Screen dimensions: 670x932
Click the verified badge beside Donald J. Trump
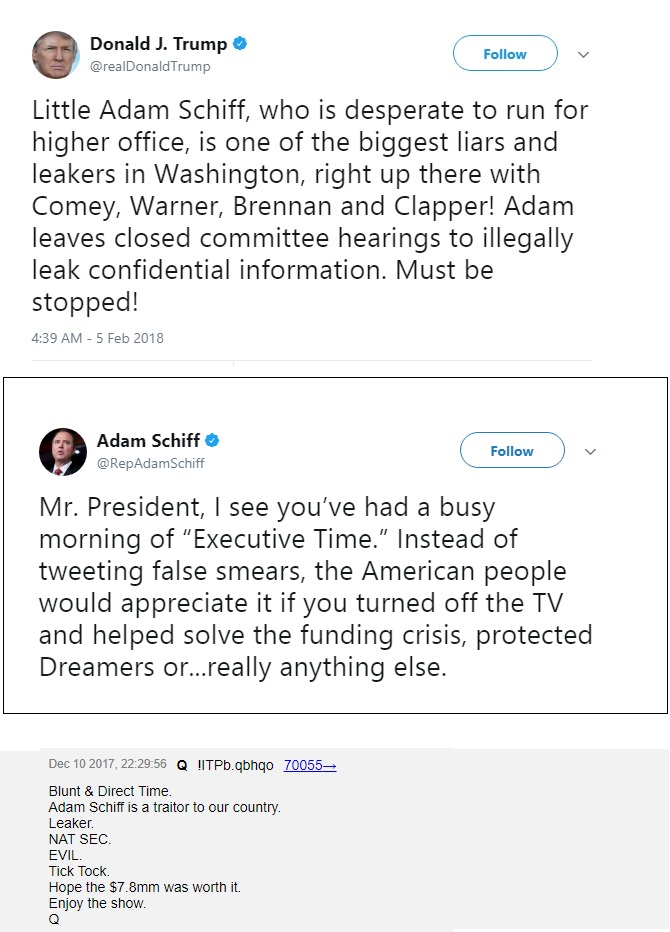(240, 44)
